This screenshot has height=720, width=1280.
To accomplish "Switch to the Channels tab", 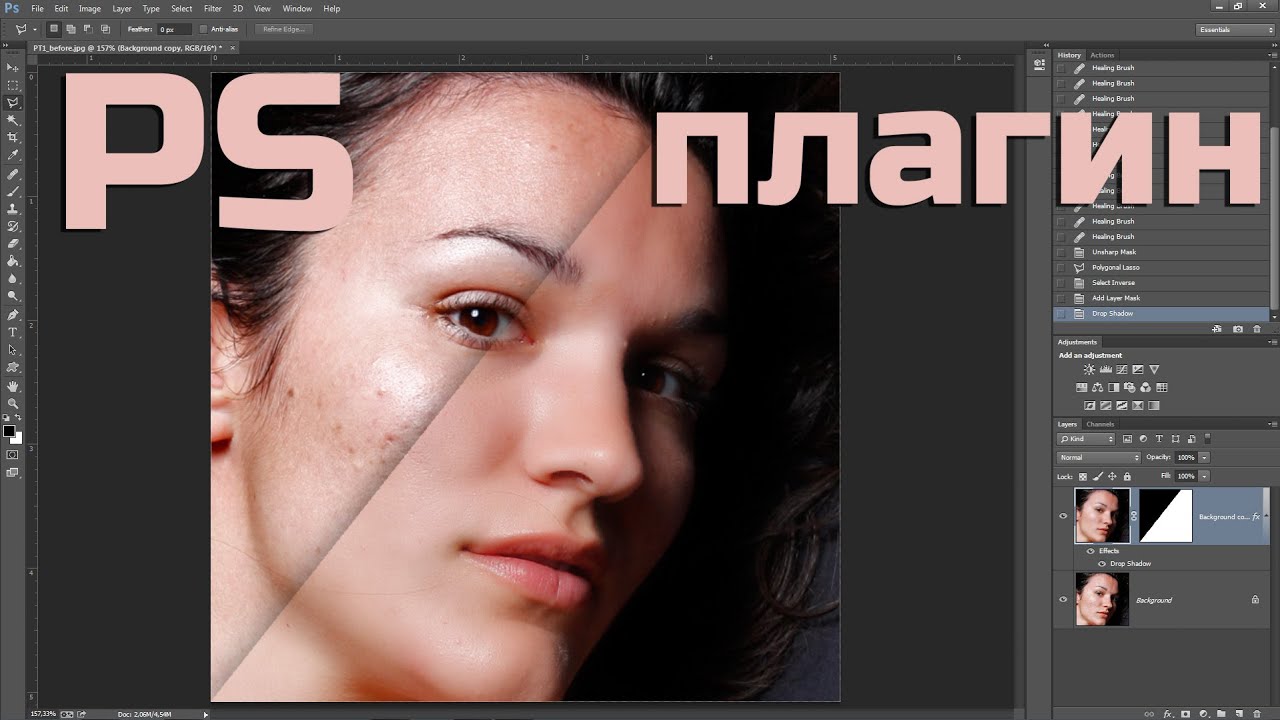I will [x=1100, y=424].
